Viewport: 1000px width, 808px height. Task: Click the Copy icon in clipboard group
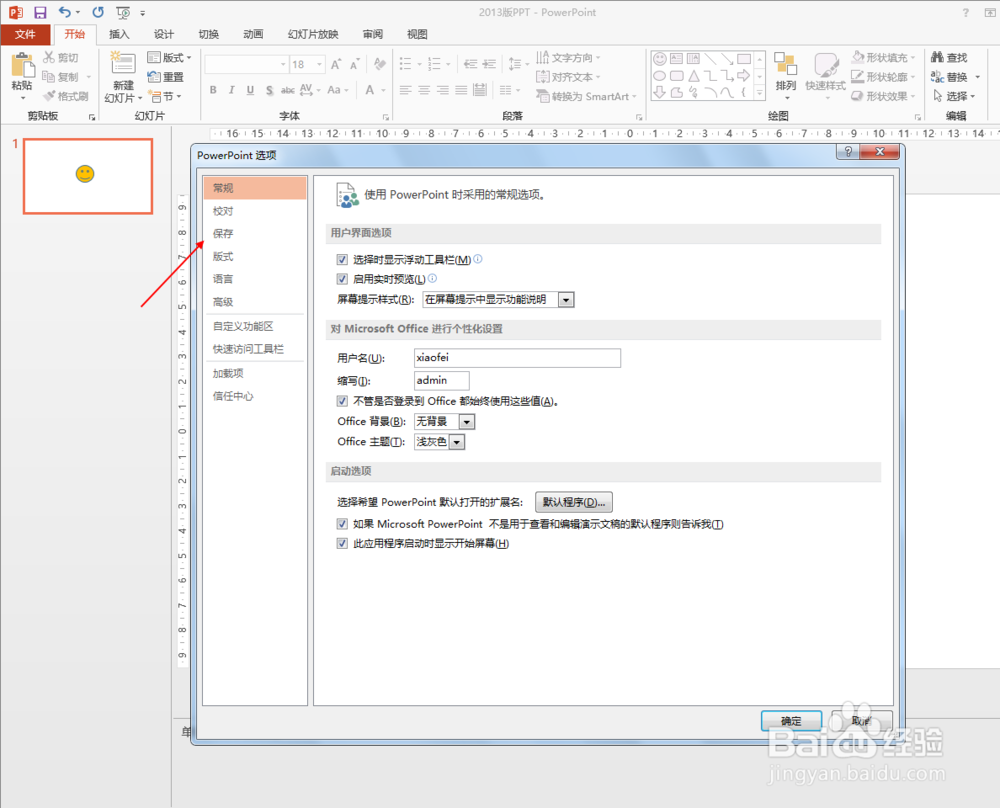[48, 77]
